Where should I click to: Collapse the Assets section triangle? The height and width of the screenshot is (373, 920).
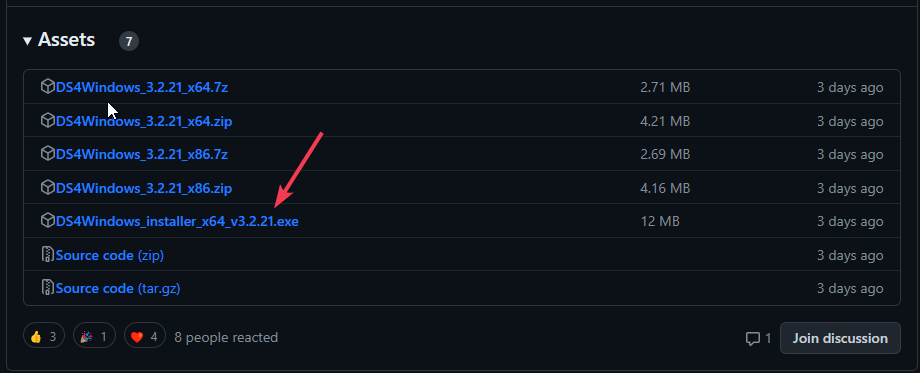point(28,40)
